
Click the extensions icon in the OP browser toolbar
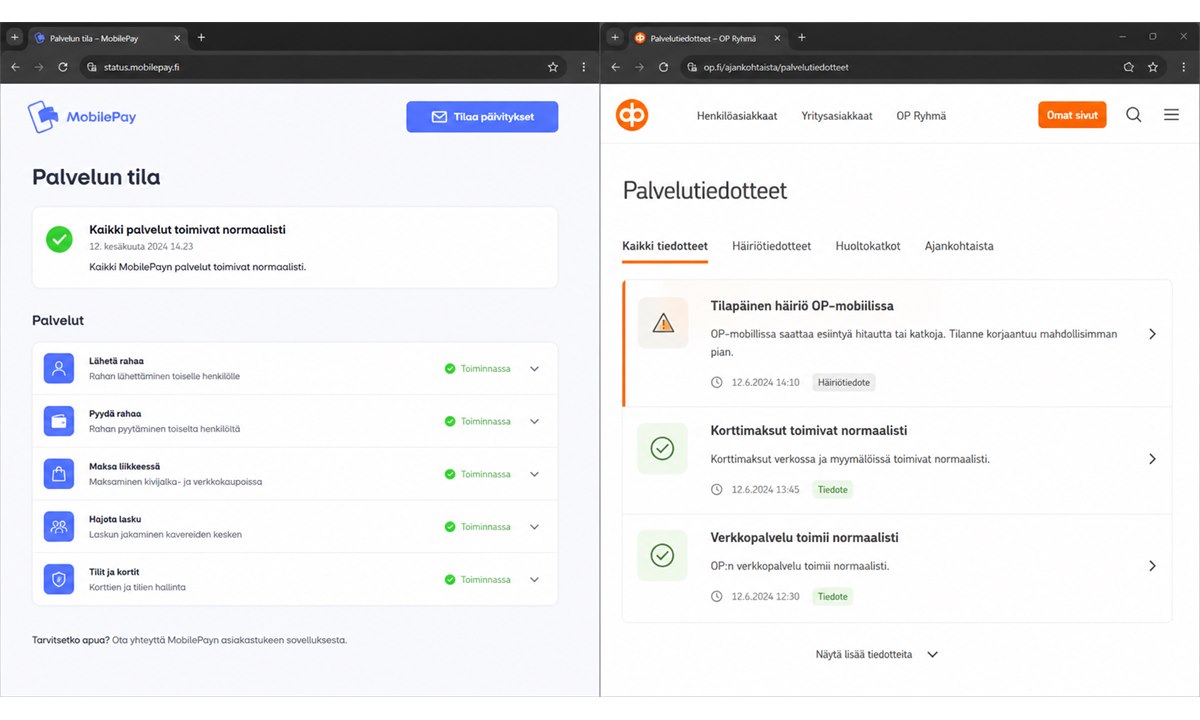pyautogui.click(x=1128, y=67)
